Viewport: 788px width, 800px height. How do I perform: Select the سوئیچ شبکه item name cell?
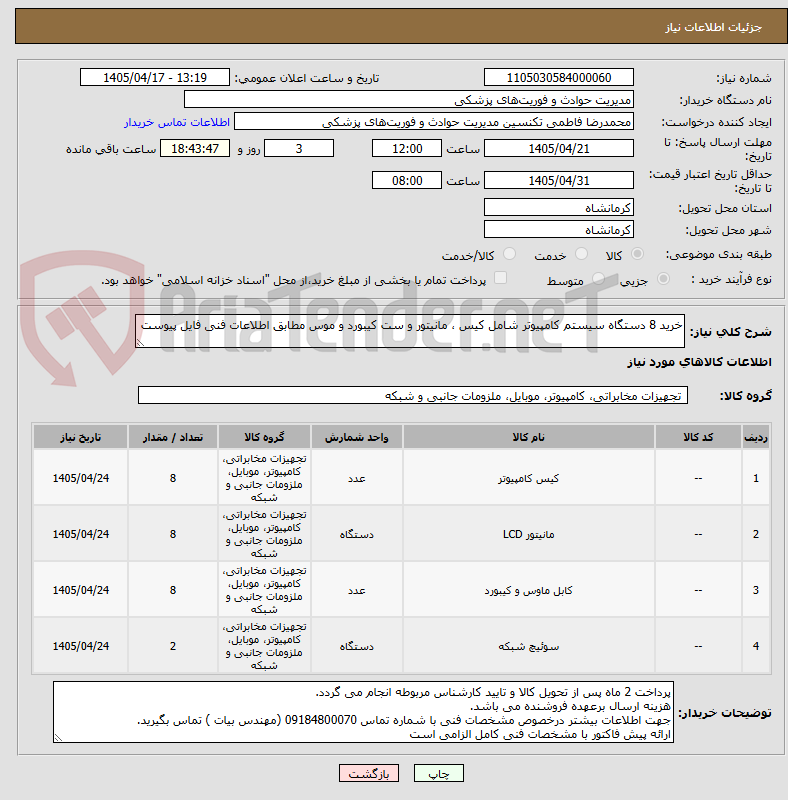pyautogui.click(x=528, y=646)
